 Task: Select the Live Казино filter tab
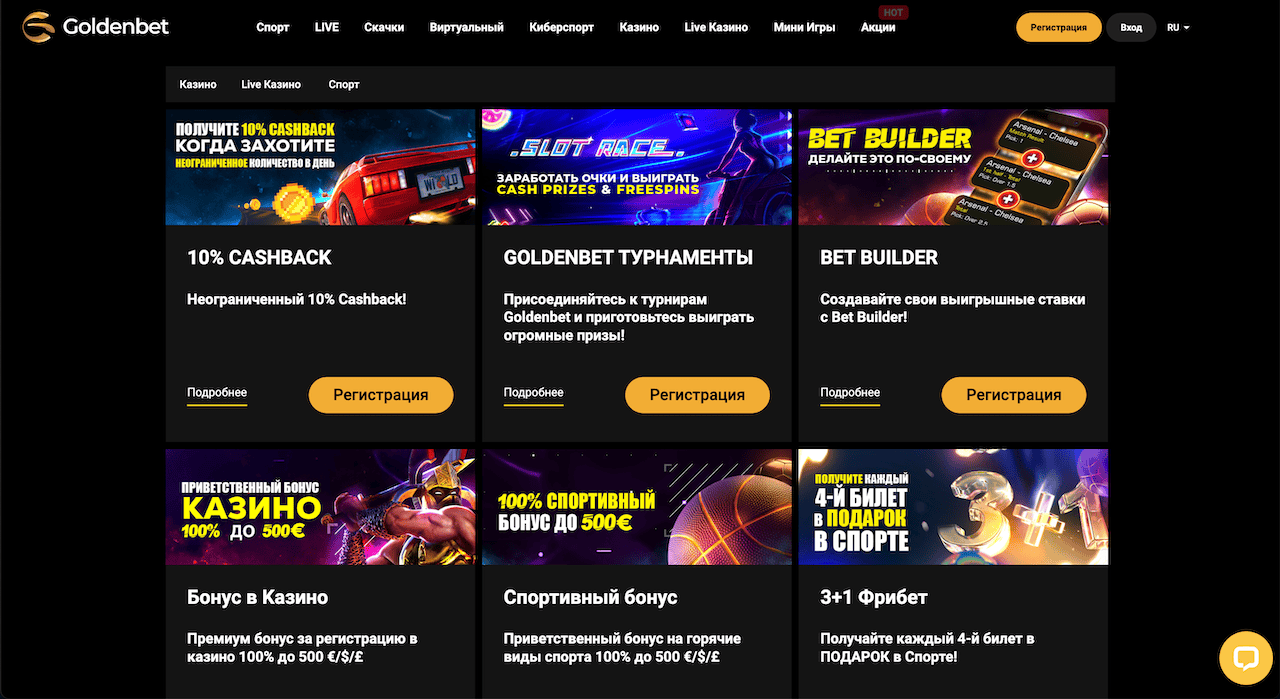271,85
